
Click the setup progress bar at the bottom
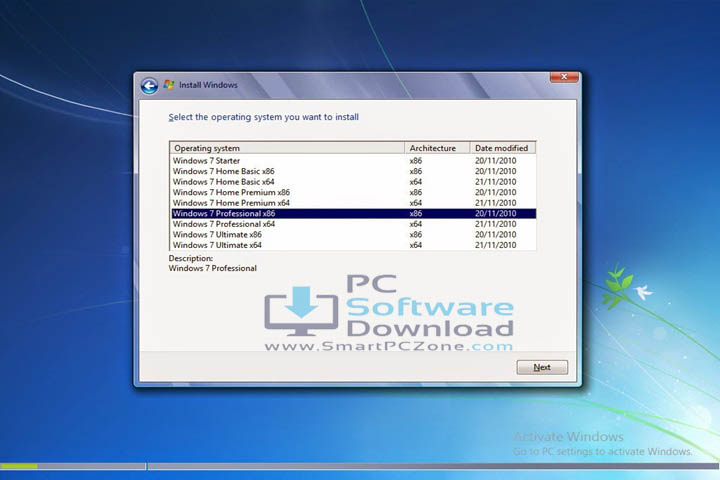point(359,466)
